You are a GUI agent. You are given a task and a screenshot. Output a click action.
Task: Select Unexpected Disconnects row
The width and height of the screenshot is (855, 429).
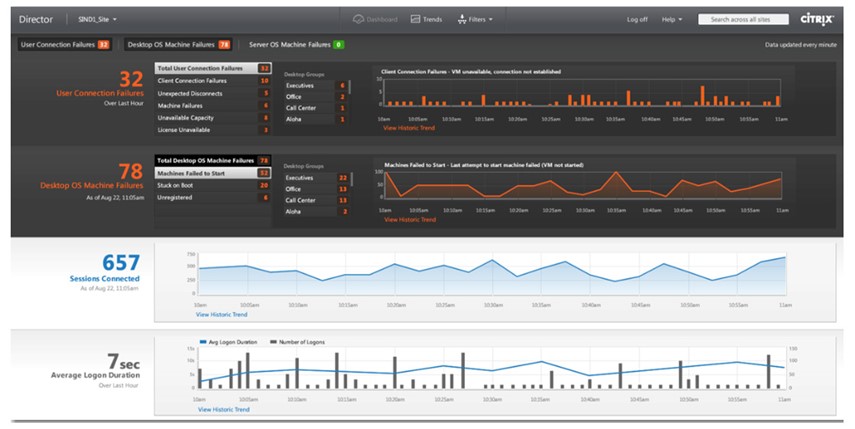(213, 93)
